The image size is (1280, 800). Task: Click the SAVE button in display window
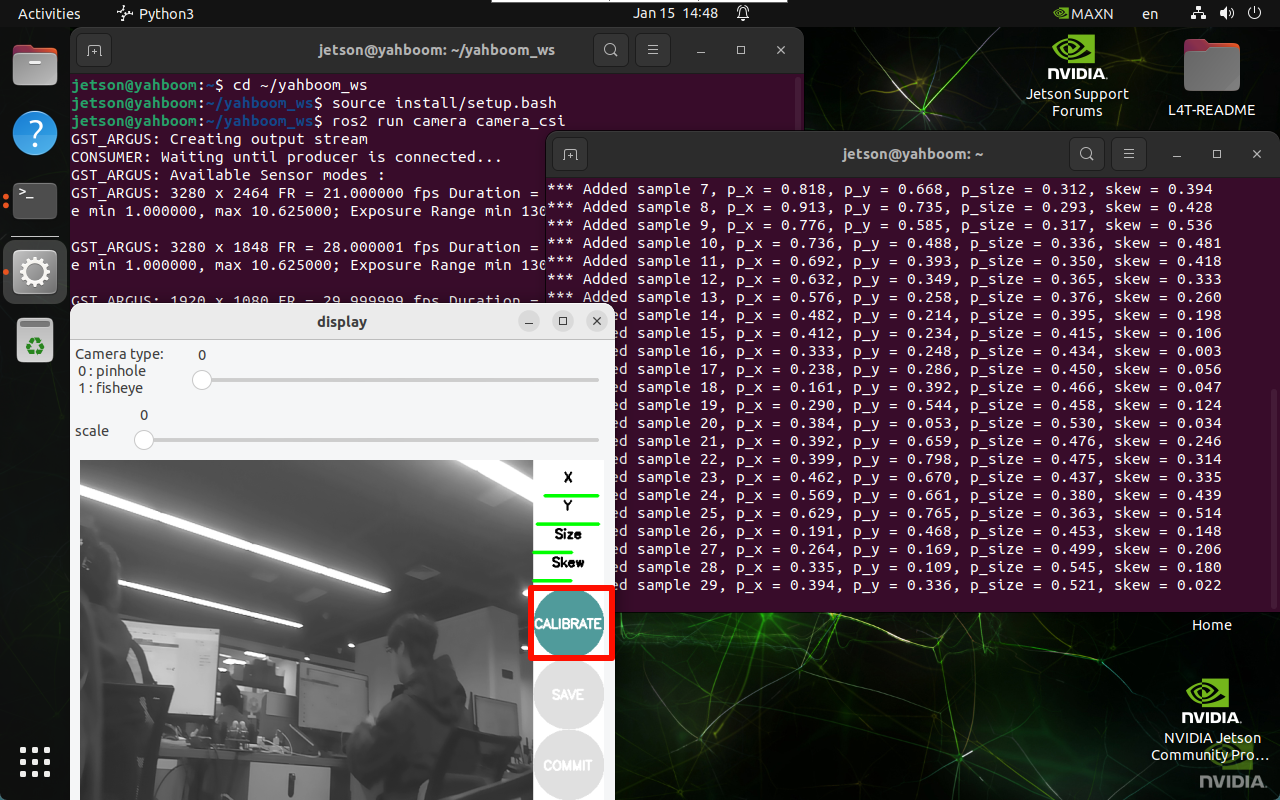click(569, 694)
